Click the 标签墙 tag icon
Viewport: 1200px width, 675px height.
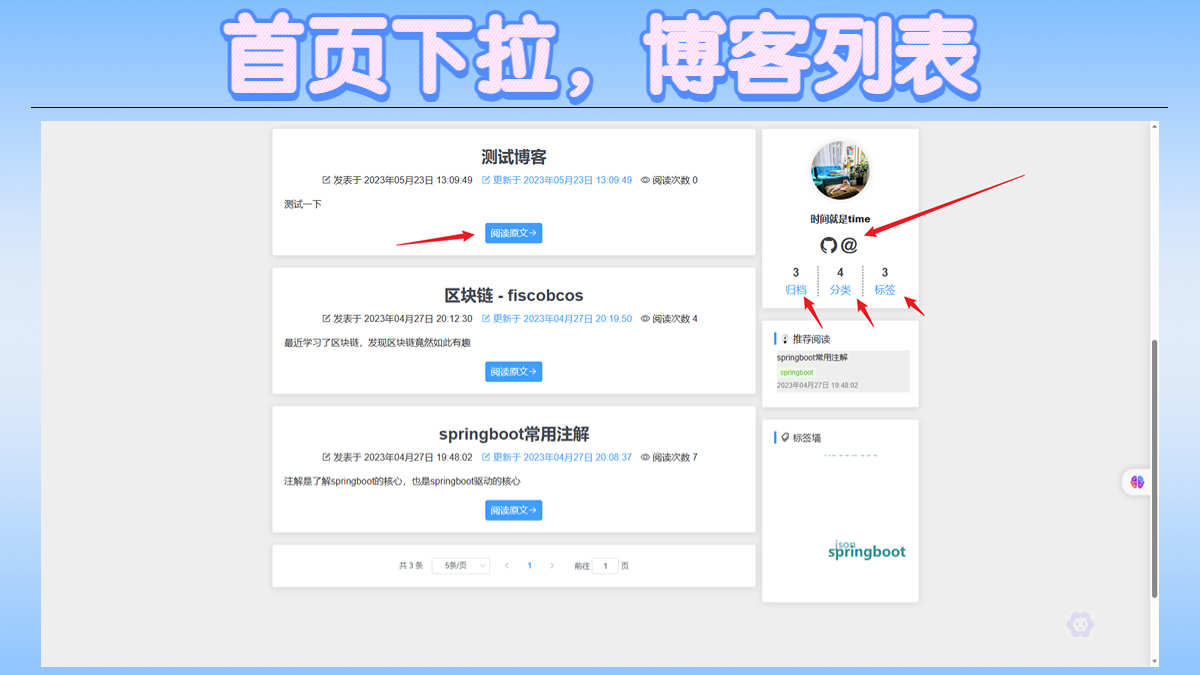coord(785,437)
